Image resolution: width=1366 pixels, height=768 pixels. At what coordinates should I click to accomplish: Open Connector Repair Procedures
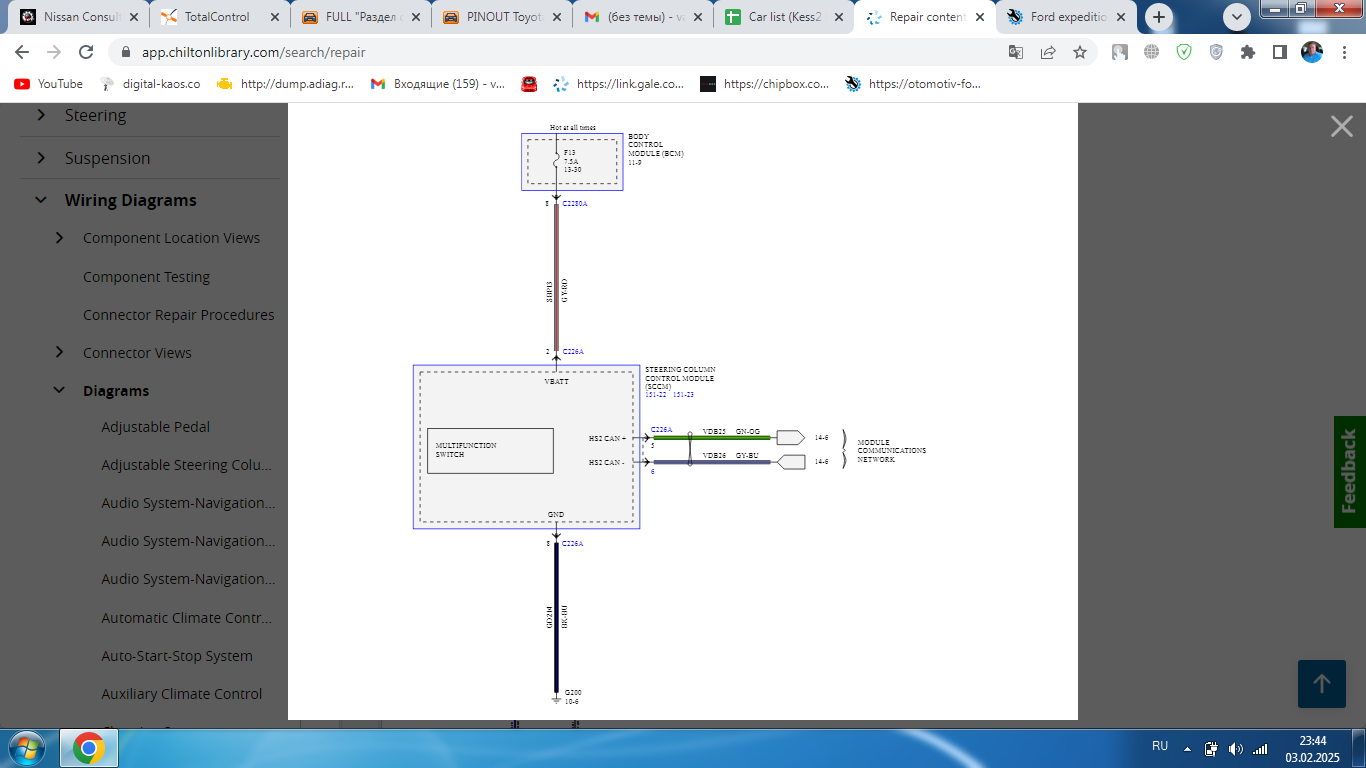[178, 315]
